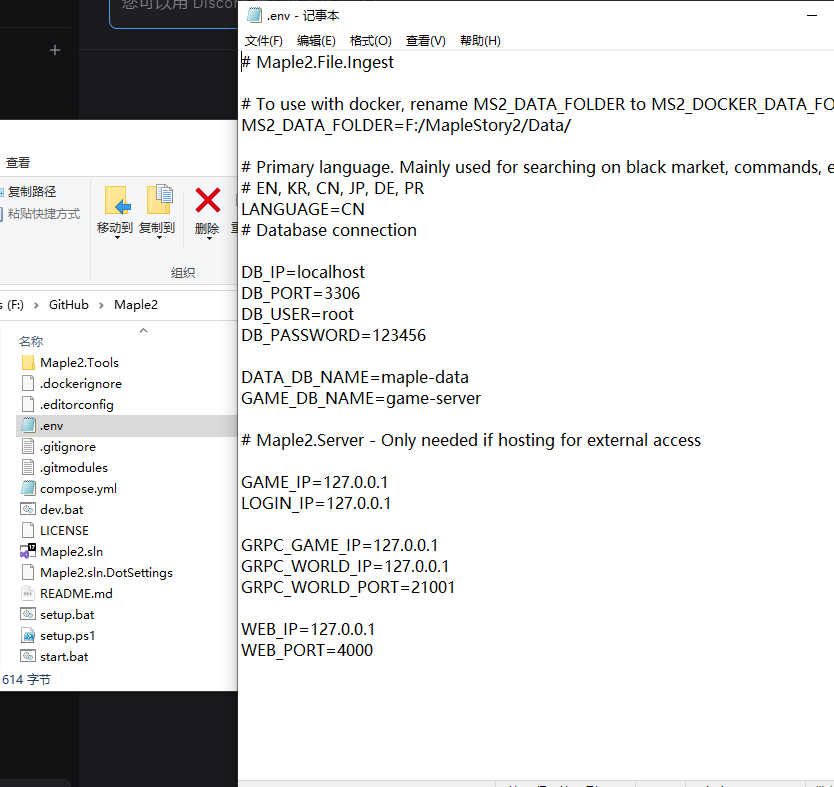This screenshot has height=787, width=834.
Task: Click the .gitmodules file icon
Action: (28, 467)
